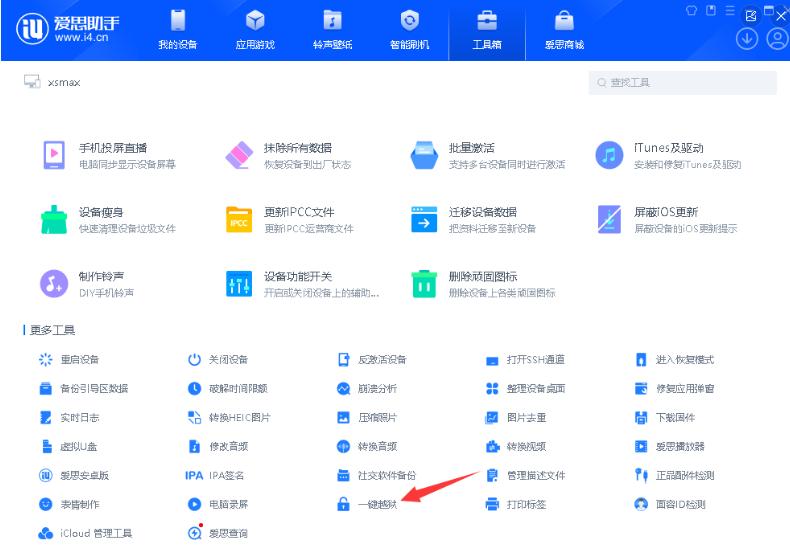Launch 手机投屏直播 tool
This screenshot has width=790, height=549.
[x=110, y=155]
